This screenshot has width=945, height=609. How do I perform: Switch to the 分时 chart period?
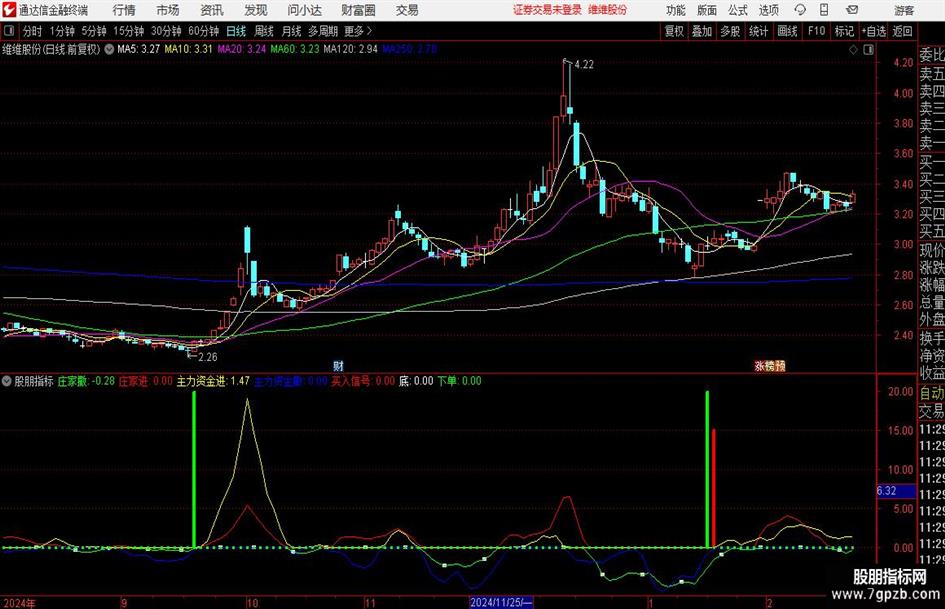pos(32,31)
